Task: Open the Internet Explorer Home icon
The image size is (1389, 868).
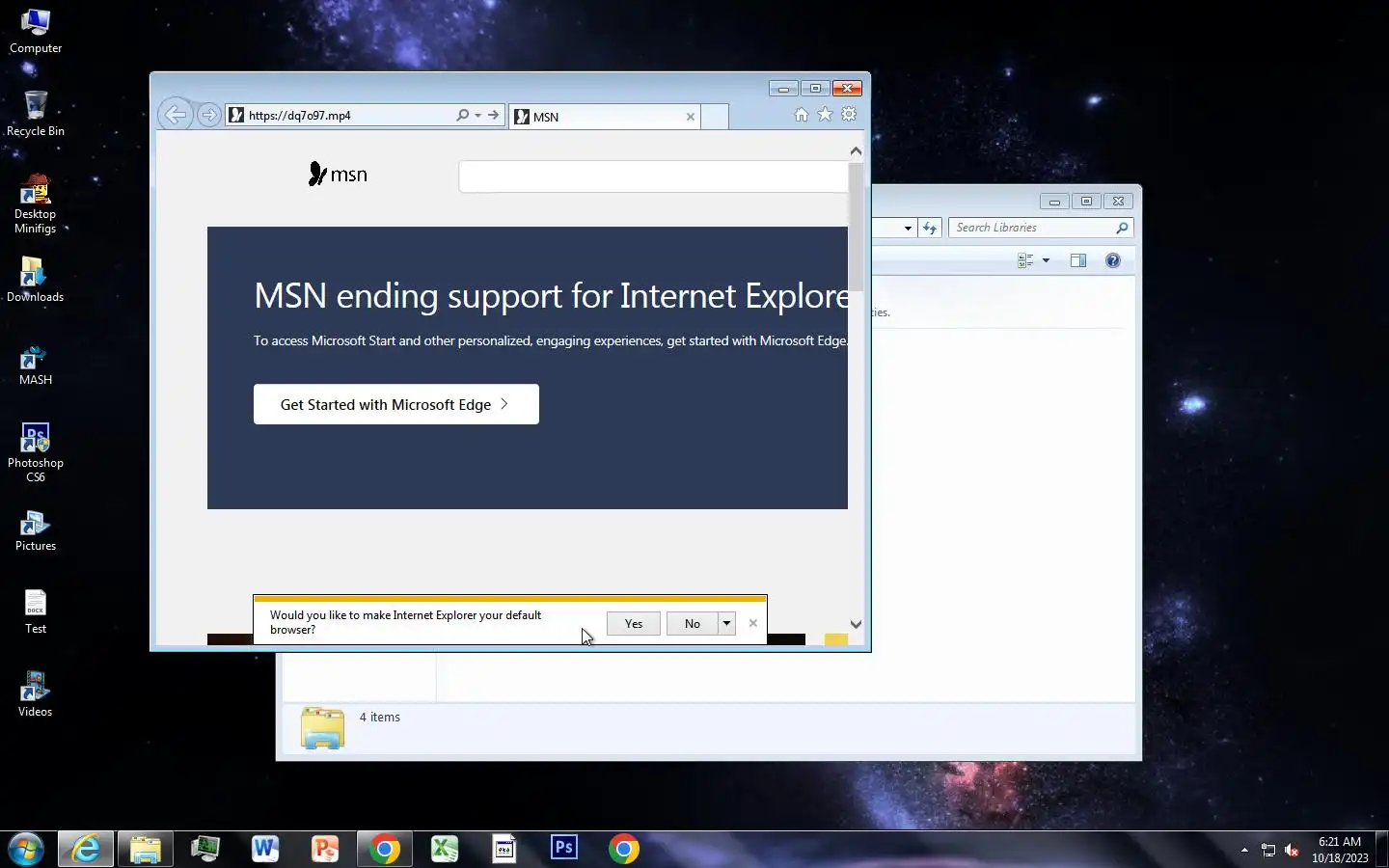Action: [x=802, y=114]
